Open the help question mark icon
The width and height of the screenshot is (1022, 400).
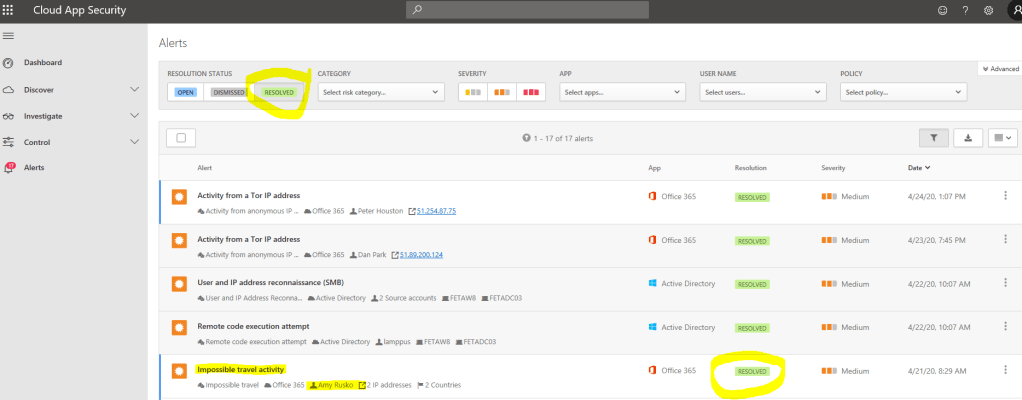tap(965, 10)
